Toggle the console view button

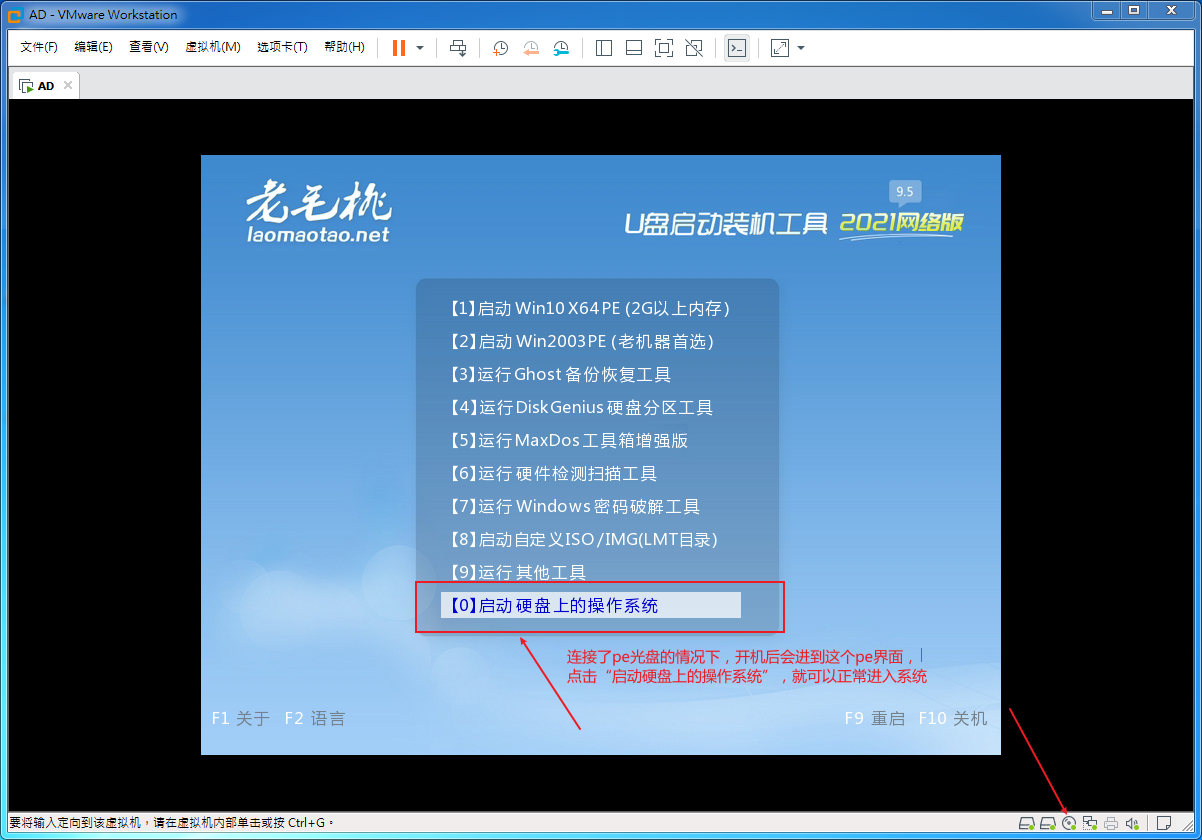pos(736,47)
